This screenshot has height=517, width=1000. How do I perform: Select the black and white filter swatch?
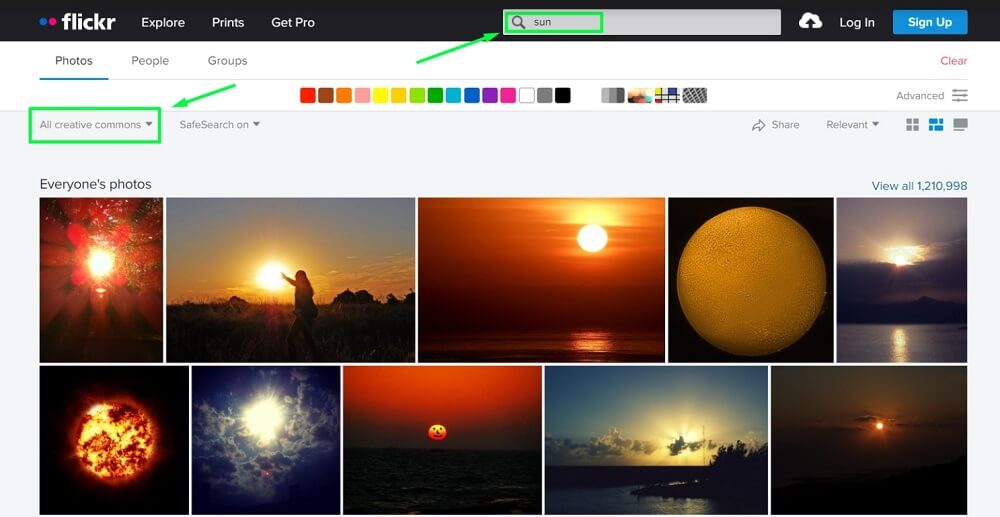613,96
